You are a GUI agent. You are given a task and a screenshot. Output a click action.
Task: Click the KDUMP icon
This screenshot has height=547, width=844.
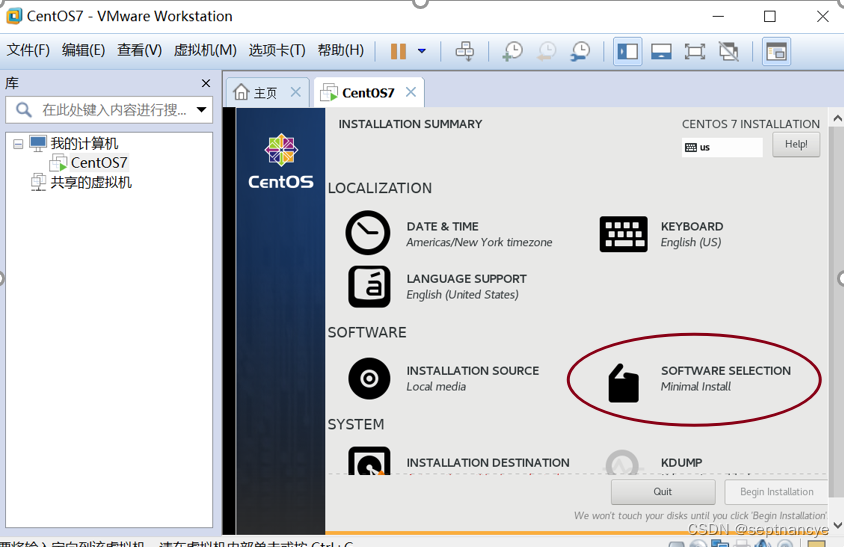[x=623, y=462]
